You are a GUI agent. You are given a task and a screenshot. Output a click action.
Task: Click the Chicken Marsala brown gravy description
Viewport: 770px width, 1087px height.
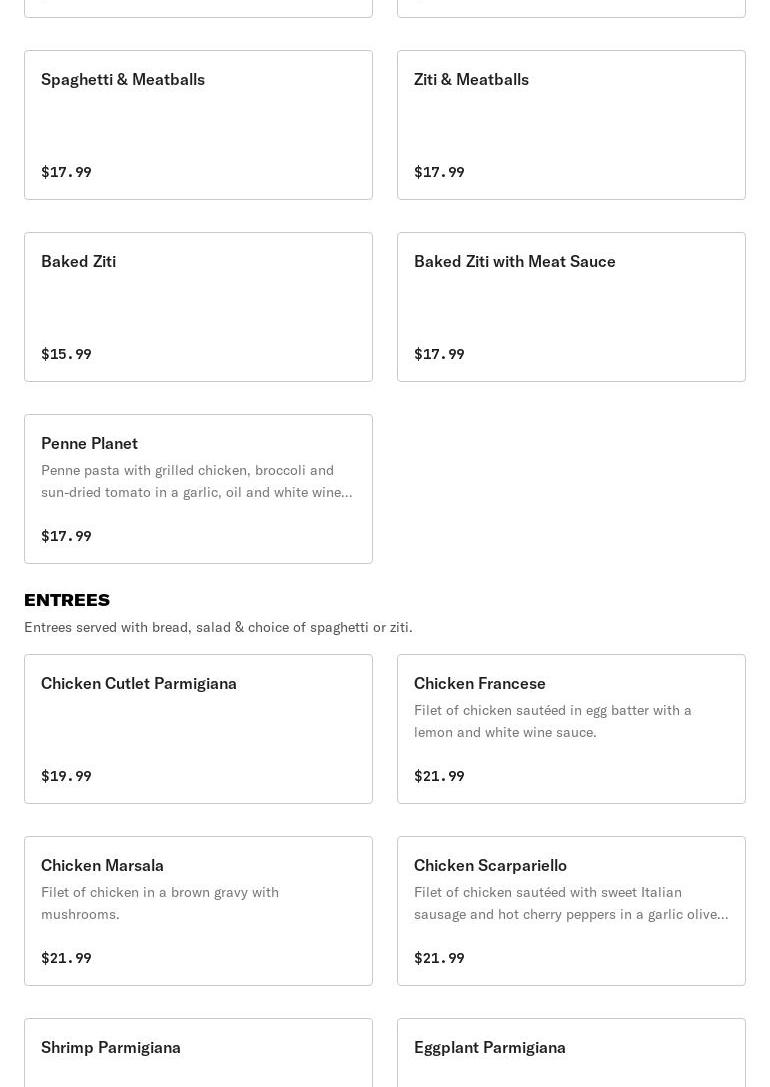[x=160, y=903]
